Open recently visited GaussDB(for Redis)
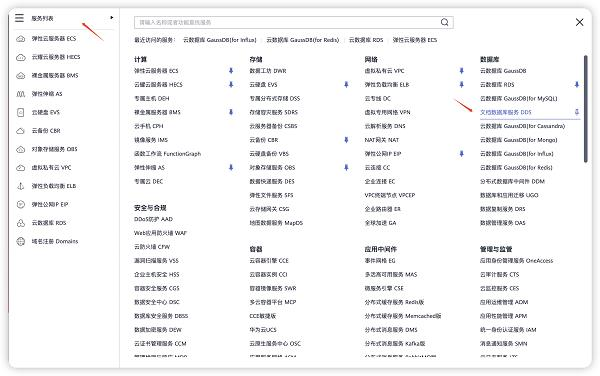600x376 pixels. 303,40
